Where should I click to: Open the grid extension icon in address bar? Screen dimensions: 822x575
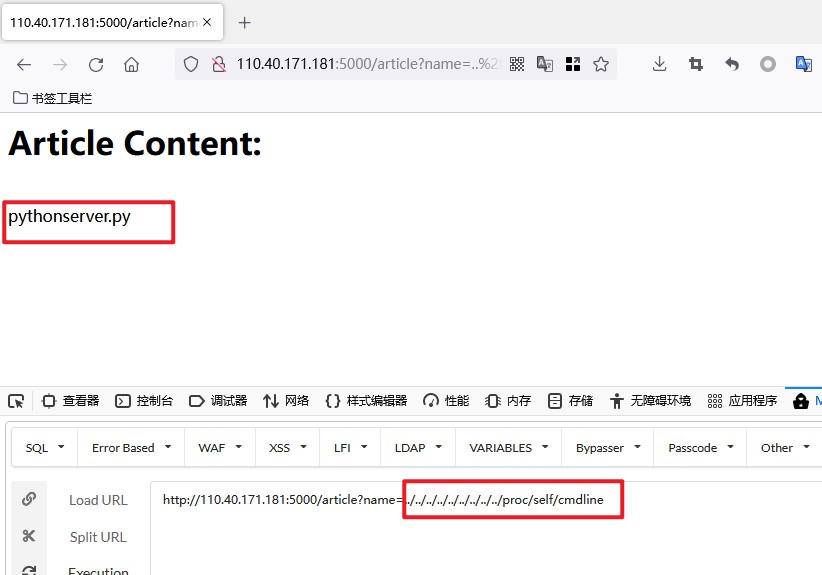pos(573,64)
